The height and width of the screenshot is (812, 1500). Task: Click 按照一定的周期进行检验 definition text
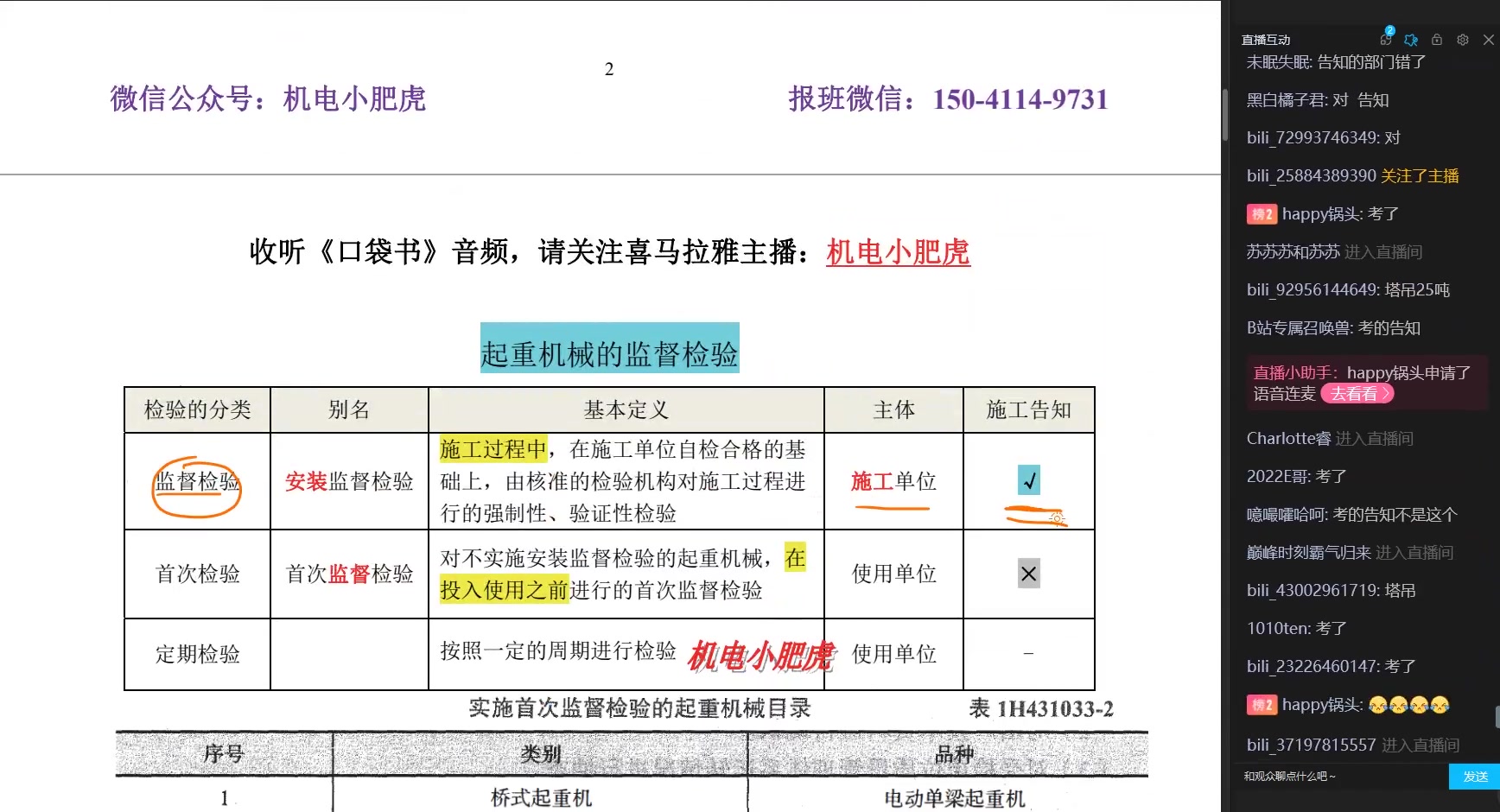(x=558, y=650)
